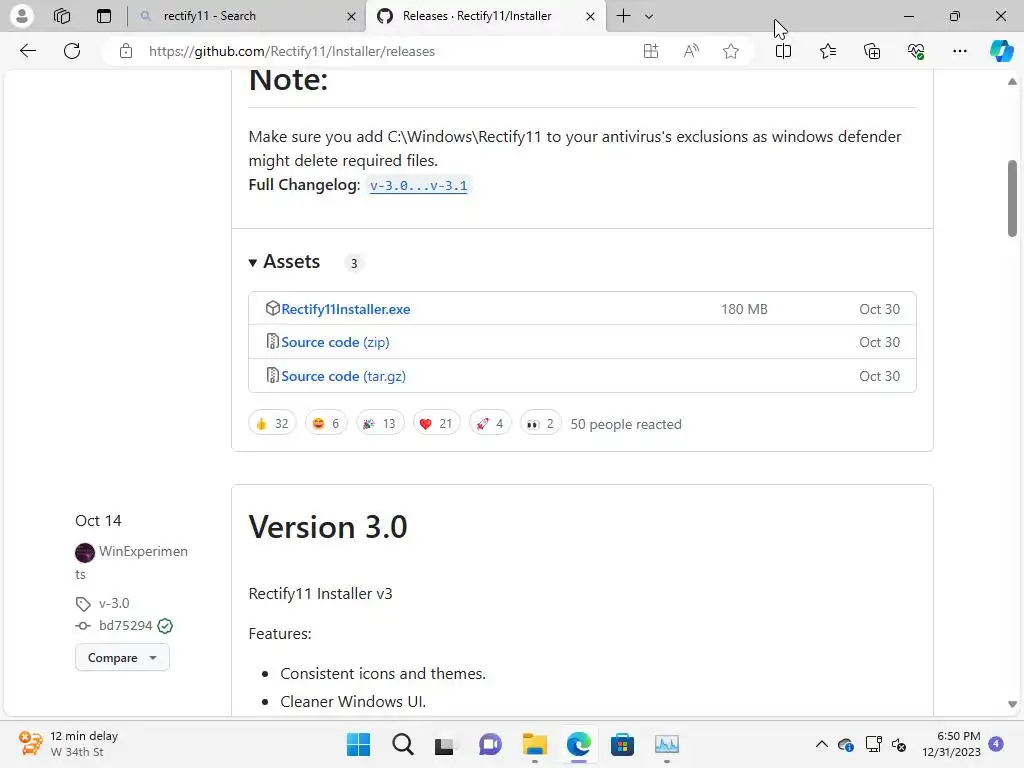Add this page to favorites star
Image resolution: width=1024 pixels, height=768 pixels.
coord(731,51)
